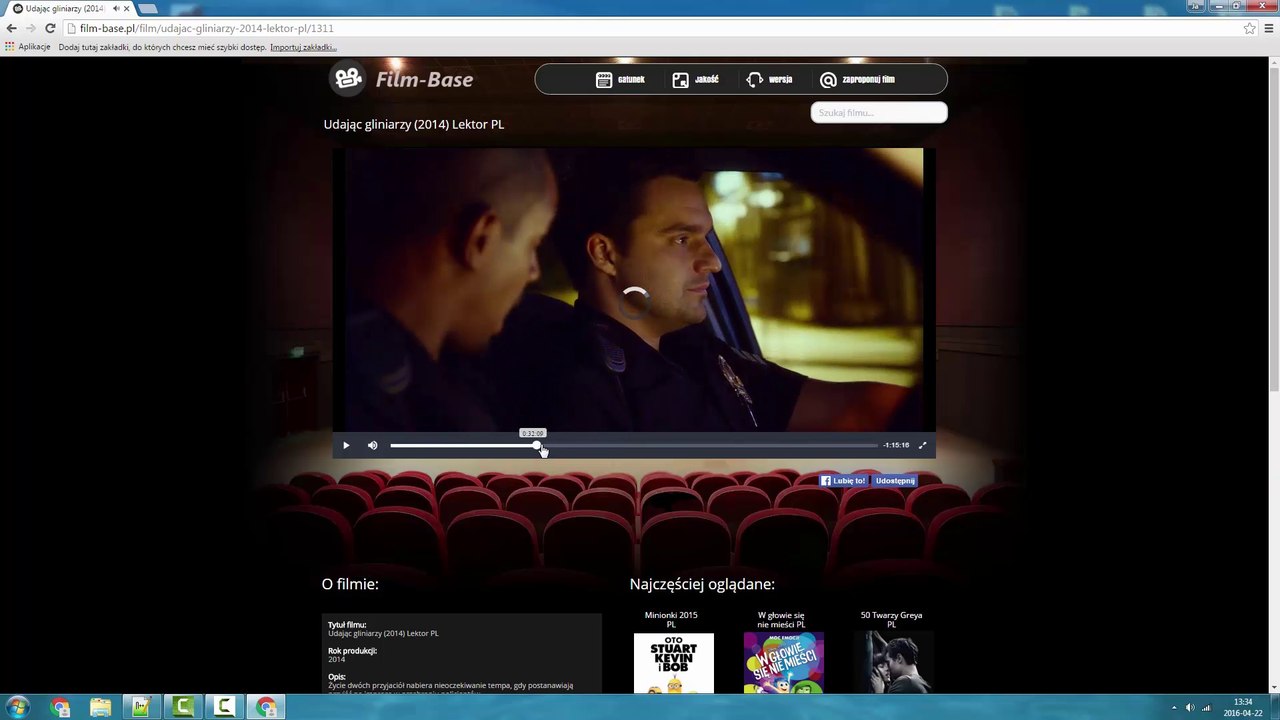Open the jakość quality menu
The image size is (1280, 720).
[695, 80]
